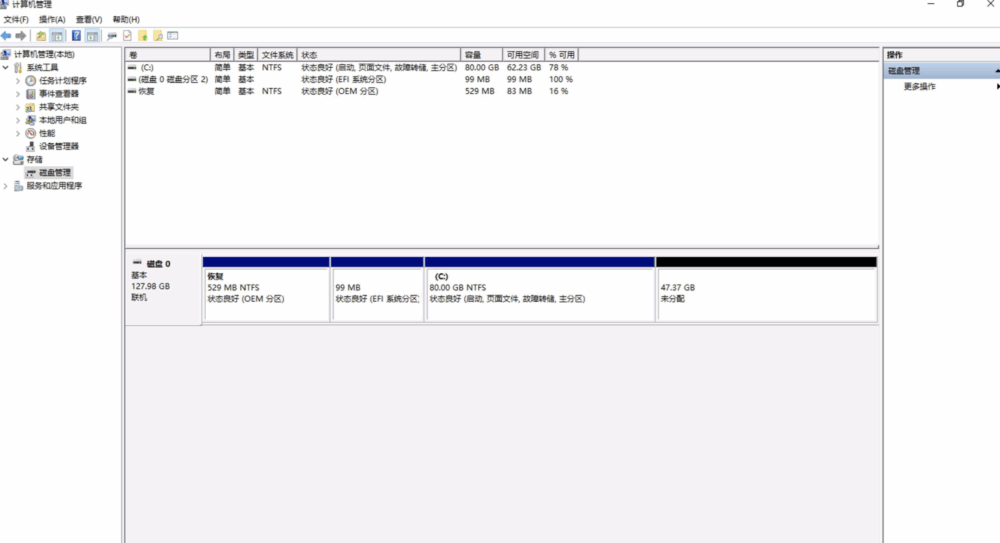
Task: Expand the 任务计划程序 node
Action: click(18, 81)
